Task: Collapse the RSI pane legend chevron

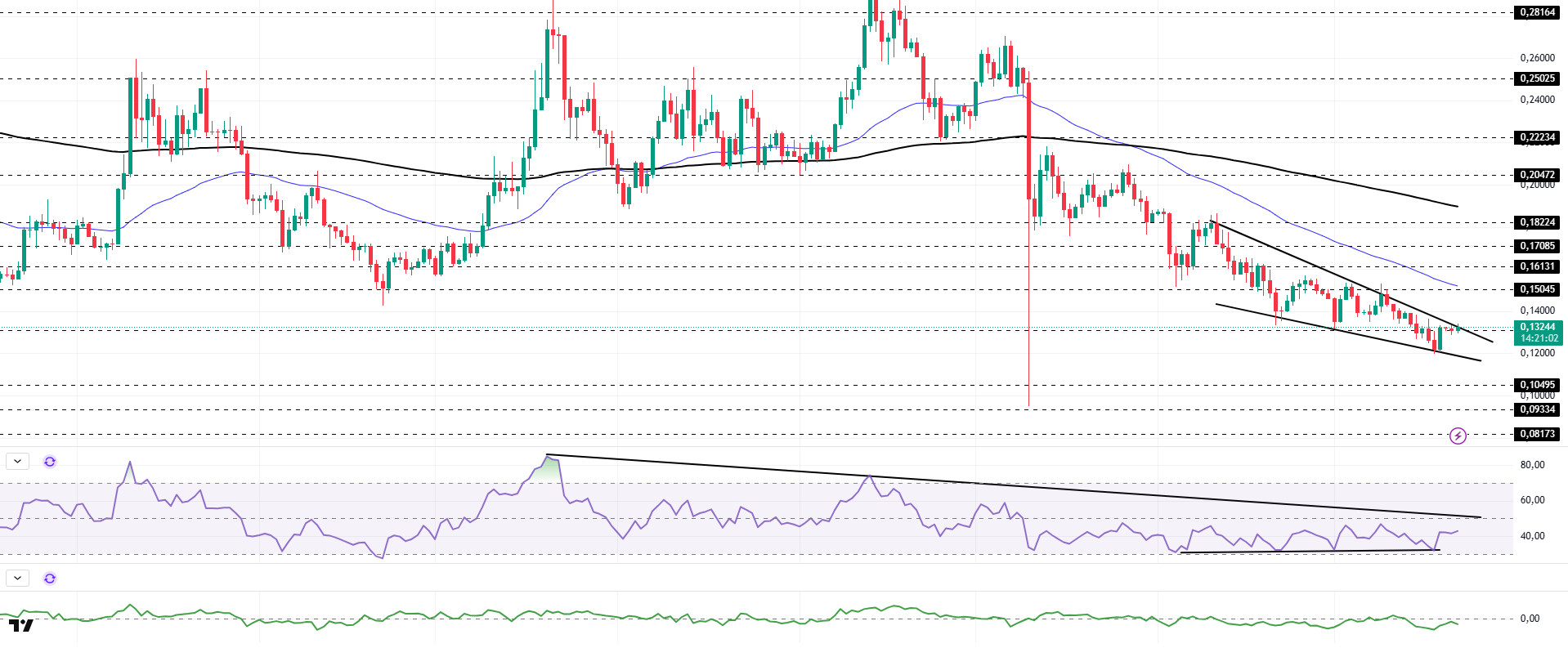Action: point(17,462)
